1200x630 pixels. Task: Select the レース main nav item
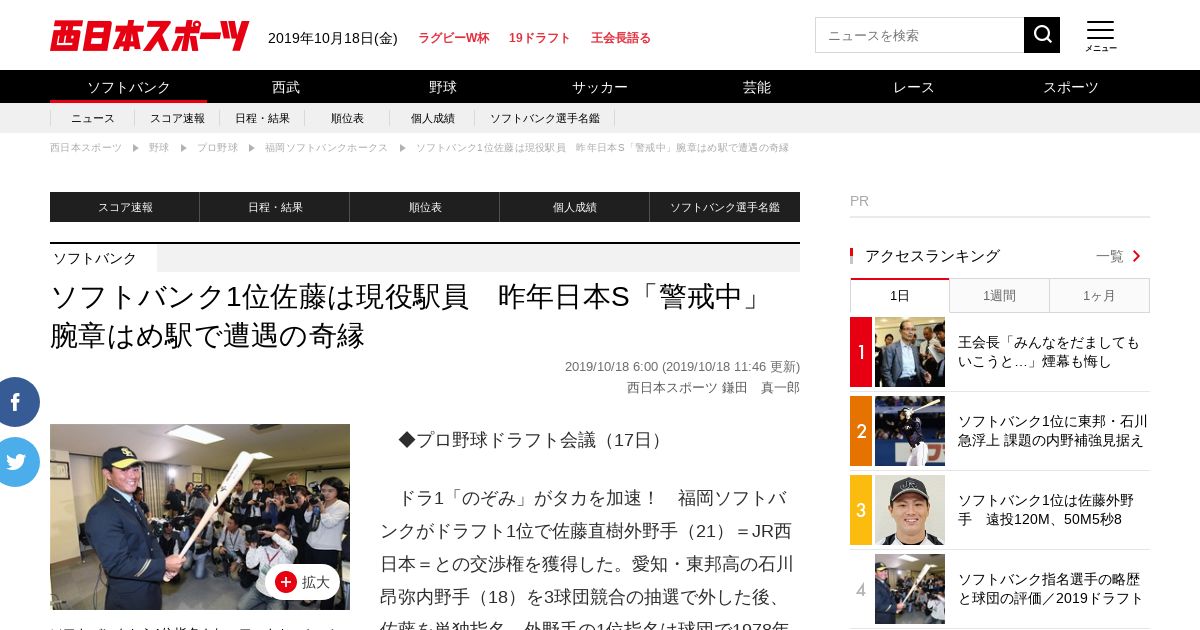(914, 87)
